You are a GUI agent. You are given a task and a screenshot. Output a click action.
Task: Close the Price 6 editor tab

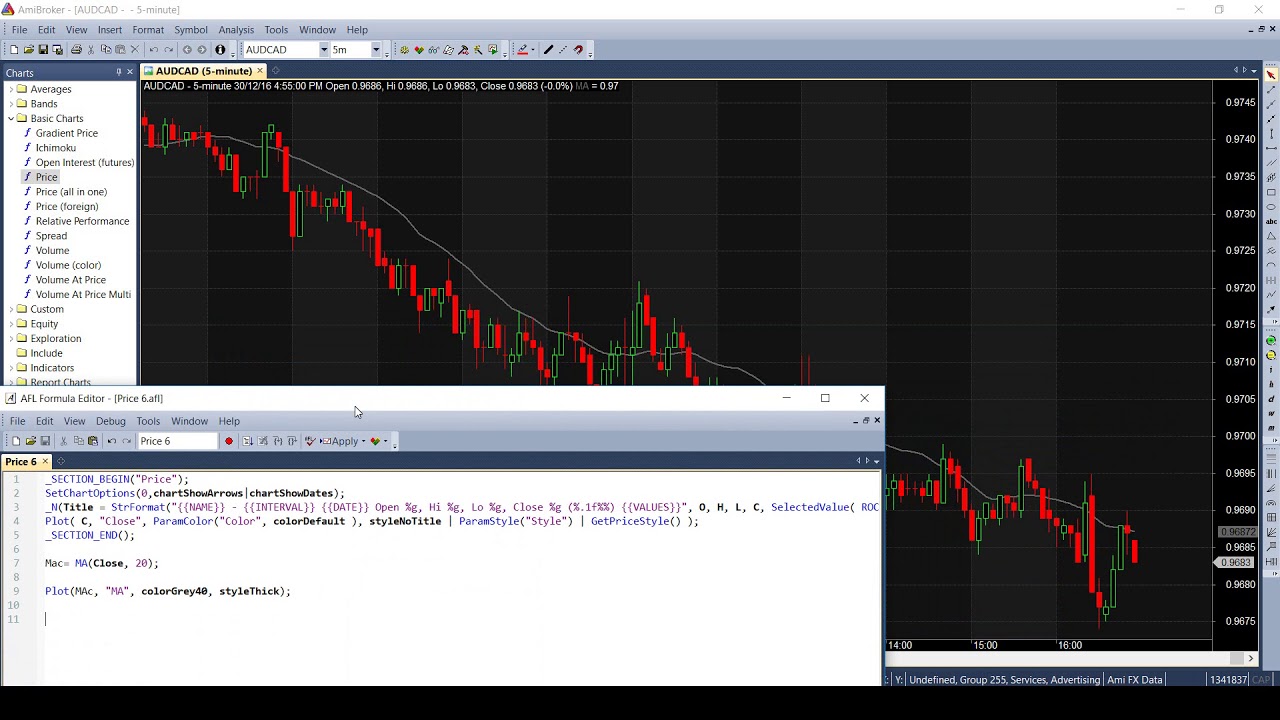coord(45,462)
